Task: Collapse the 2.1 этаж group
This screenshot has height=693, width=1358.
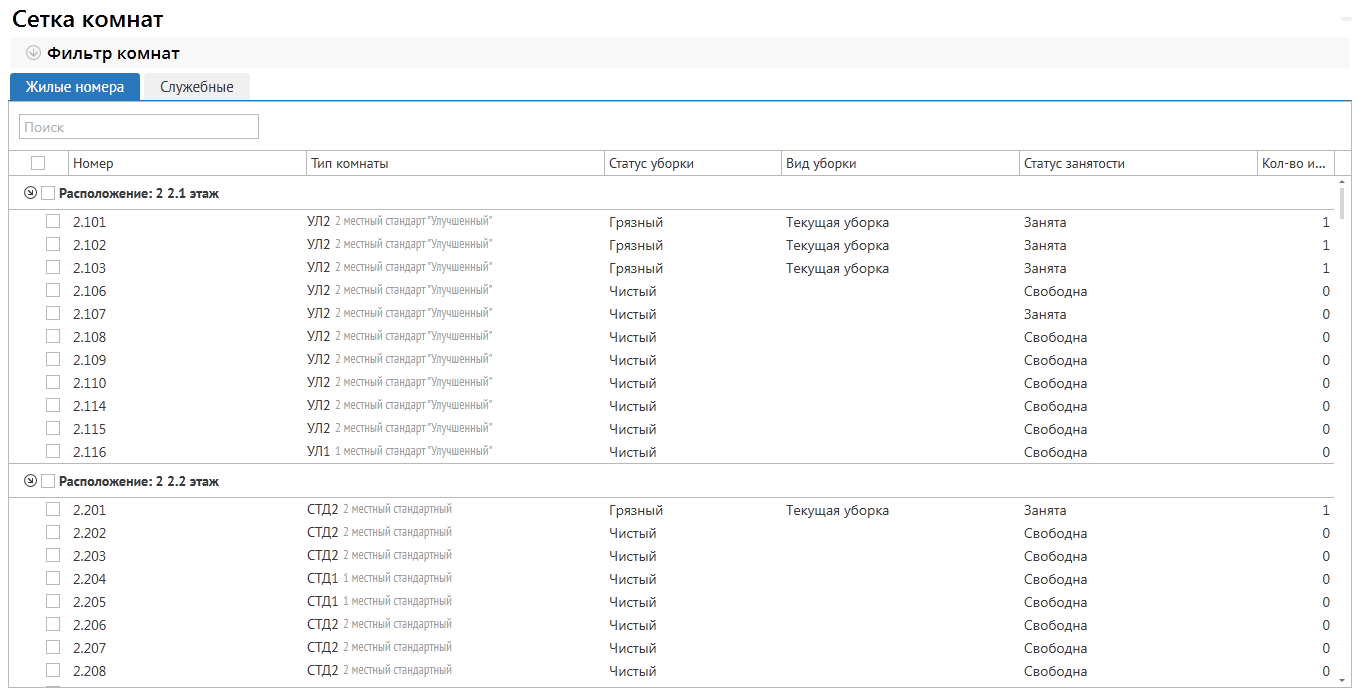Action: [x=30, y=193]
